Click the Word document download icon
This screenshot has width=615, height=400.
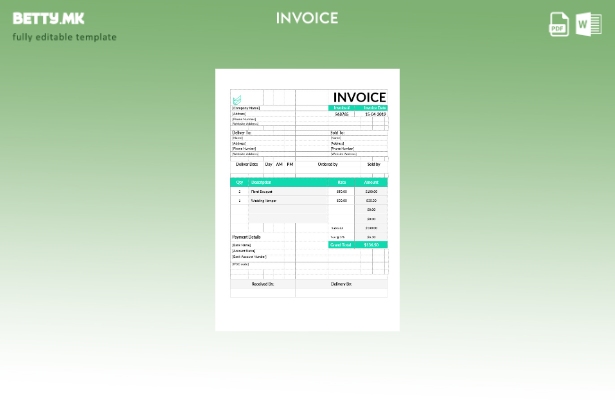pos(588,24)
